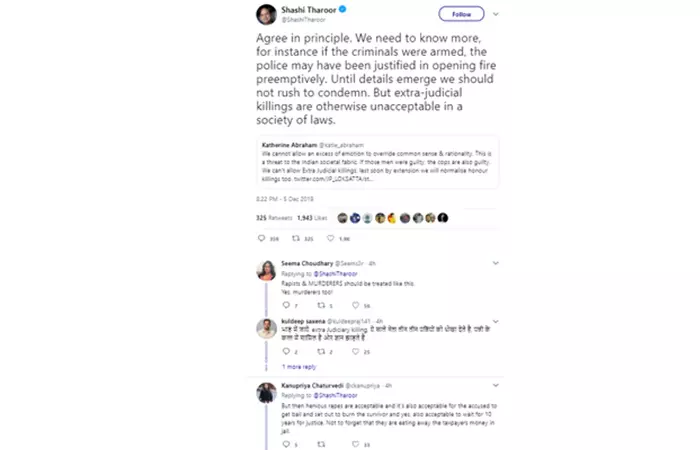Reply to Seema Choudhary's comment
The width and height of the screenshot is (700, 450).
click(286, 305)
